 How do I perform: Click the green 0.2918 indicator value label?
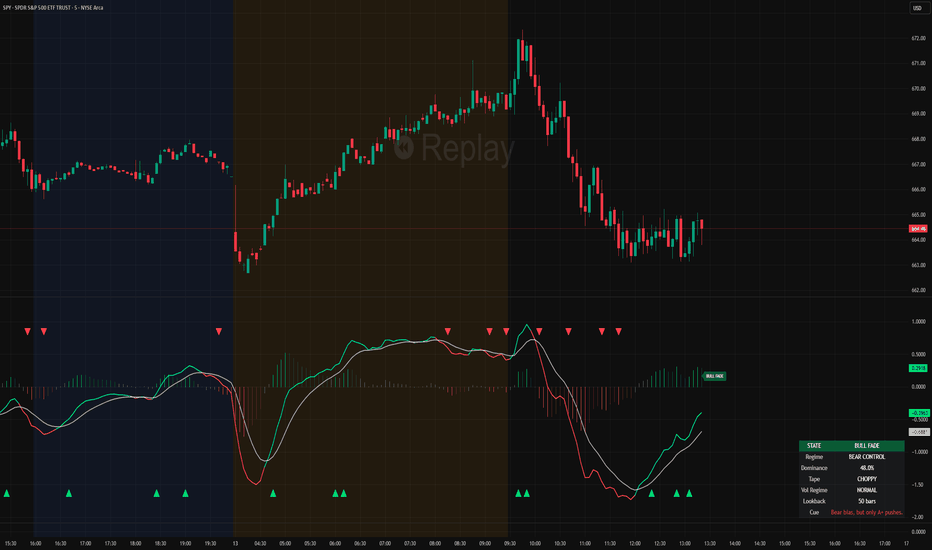click(x=918, y=368)
